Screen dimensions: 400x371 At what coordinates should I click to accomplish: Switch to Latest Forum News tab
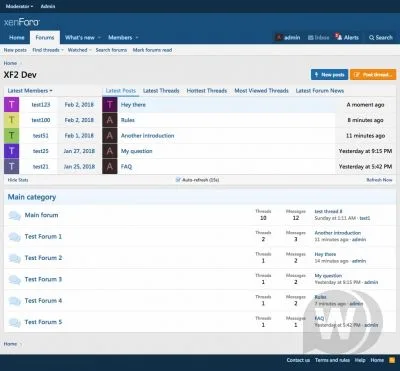click(x=320, y=91)
